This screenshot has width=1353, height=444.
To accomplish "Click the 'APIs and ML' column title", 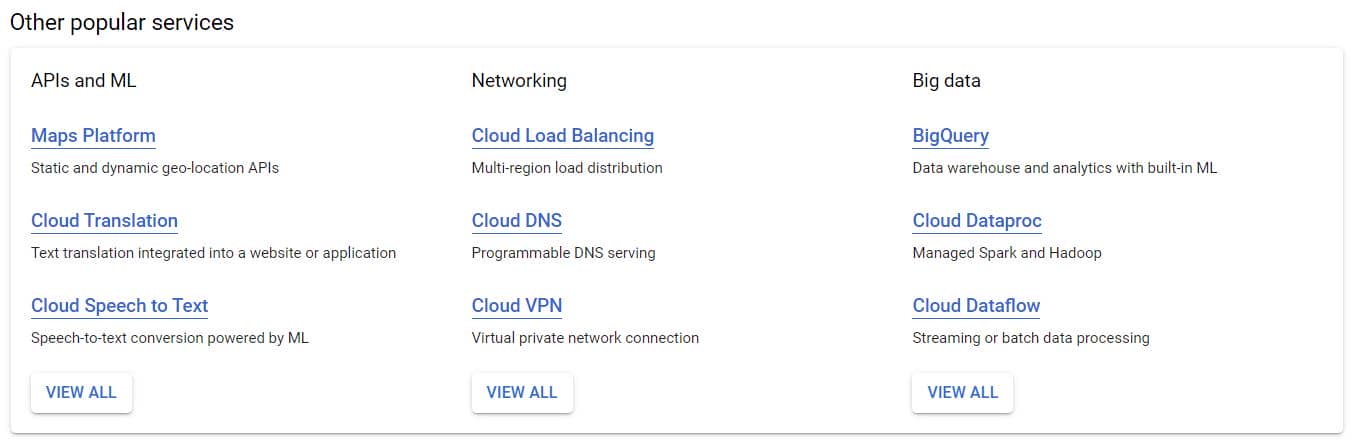I will (x=84, y=81).
